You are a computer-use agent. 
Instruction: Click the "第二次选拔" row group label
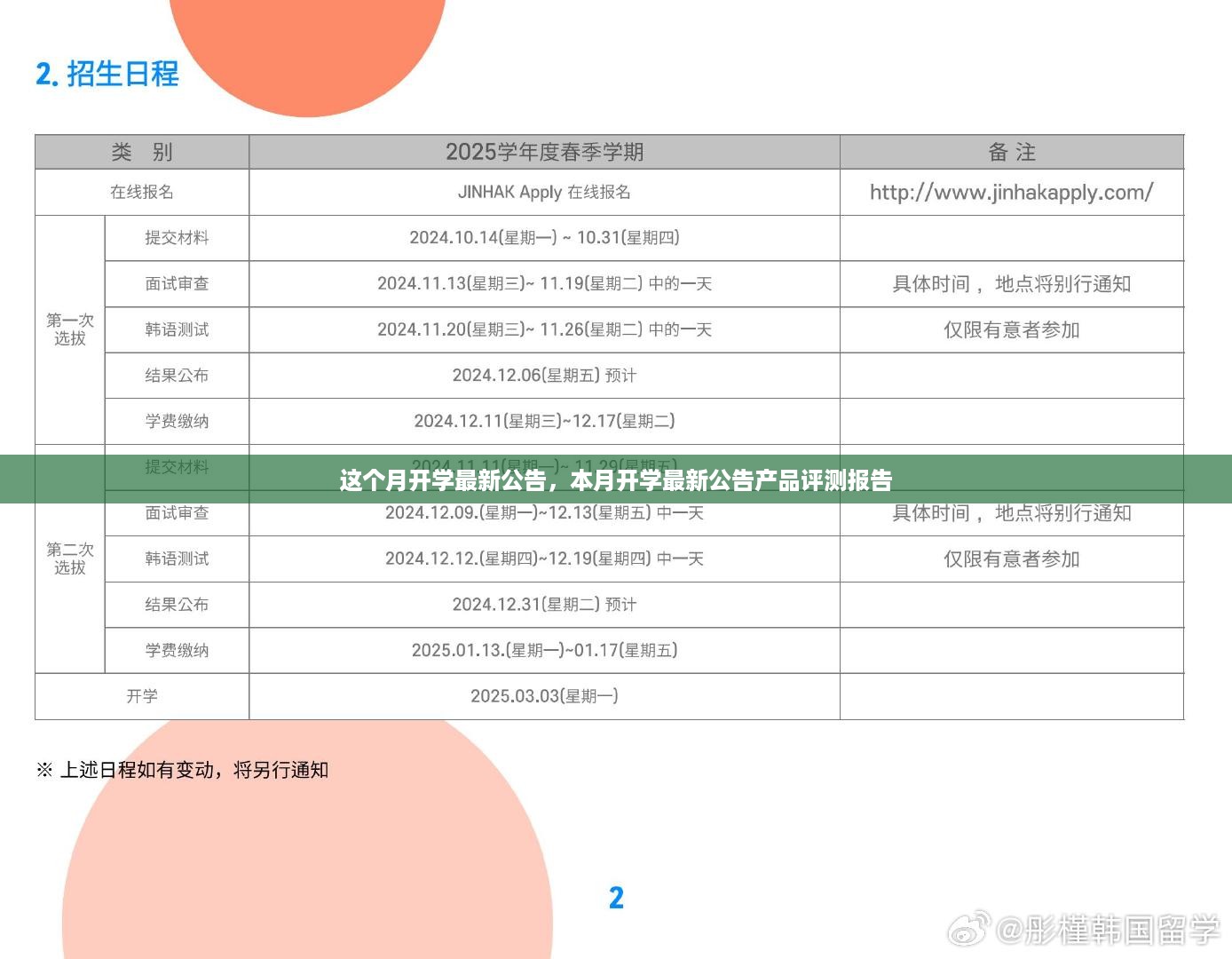pyautogui.click(x=70, y=559)
